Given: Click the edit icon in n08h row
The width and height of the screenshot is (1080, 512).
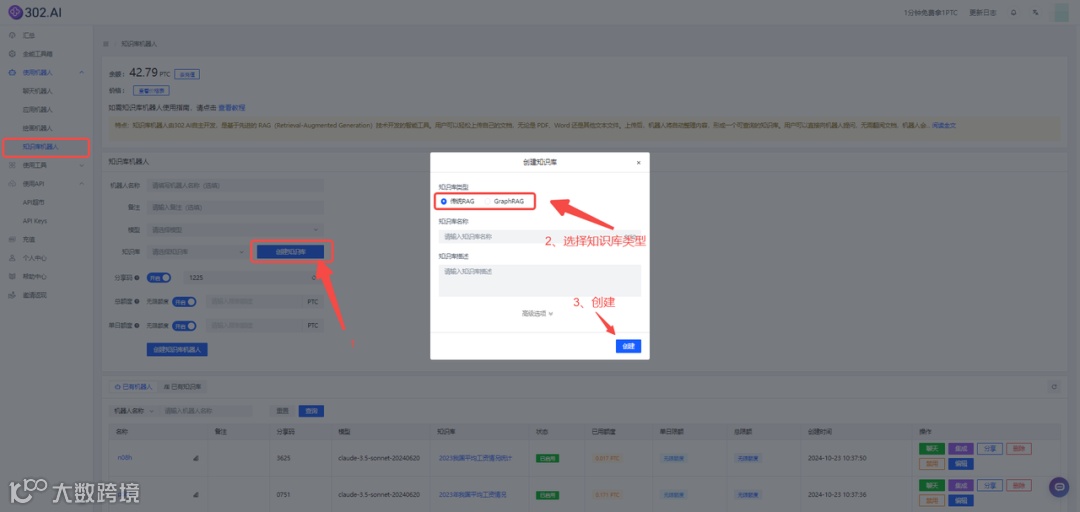Looking at the screenshot, I should [196, 458].
